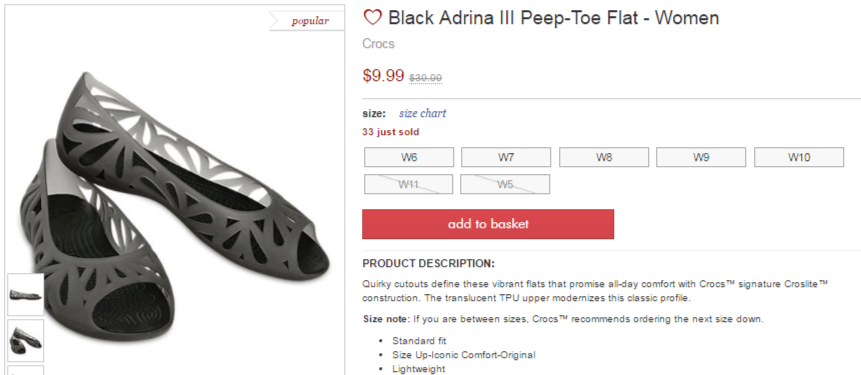Open the size chart link

[422, 113]
